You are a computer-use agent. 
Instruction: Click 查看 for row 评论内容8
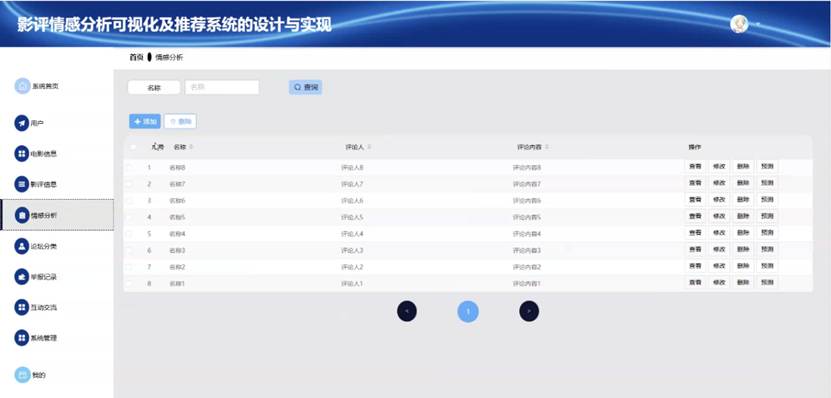tap(695, 166)
